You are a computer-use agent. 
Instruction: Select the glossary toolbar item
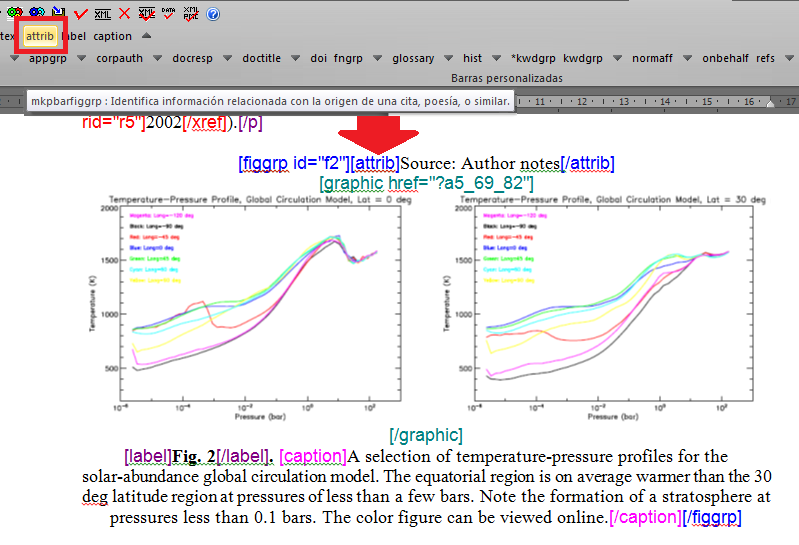tap(413, 59)
